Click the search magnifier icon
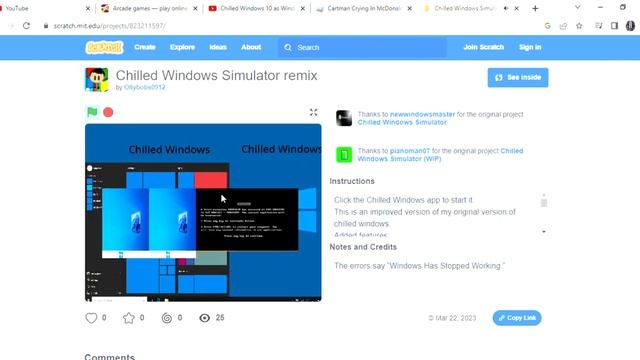 coord(288,47)
